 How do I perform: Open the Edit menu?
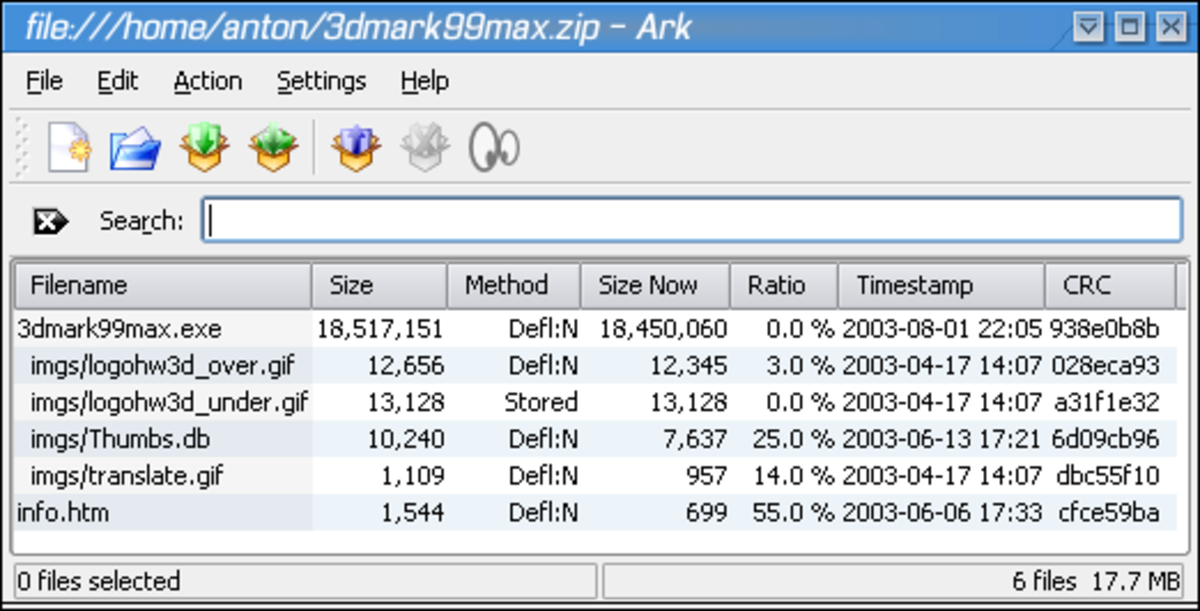tap(117, 81)
